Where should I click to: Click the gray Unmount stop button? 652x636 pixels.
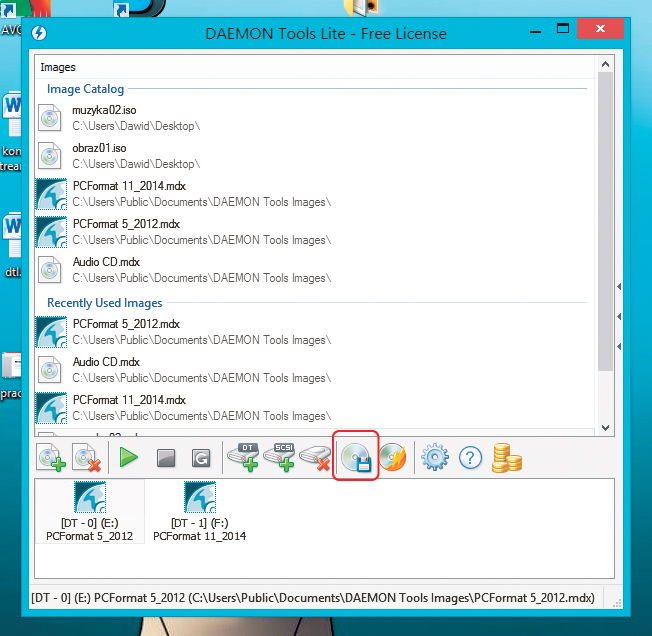(166, 459)
